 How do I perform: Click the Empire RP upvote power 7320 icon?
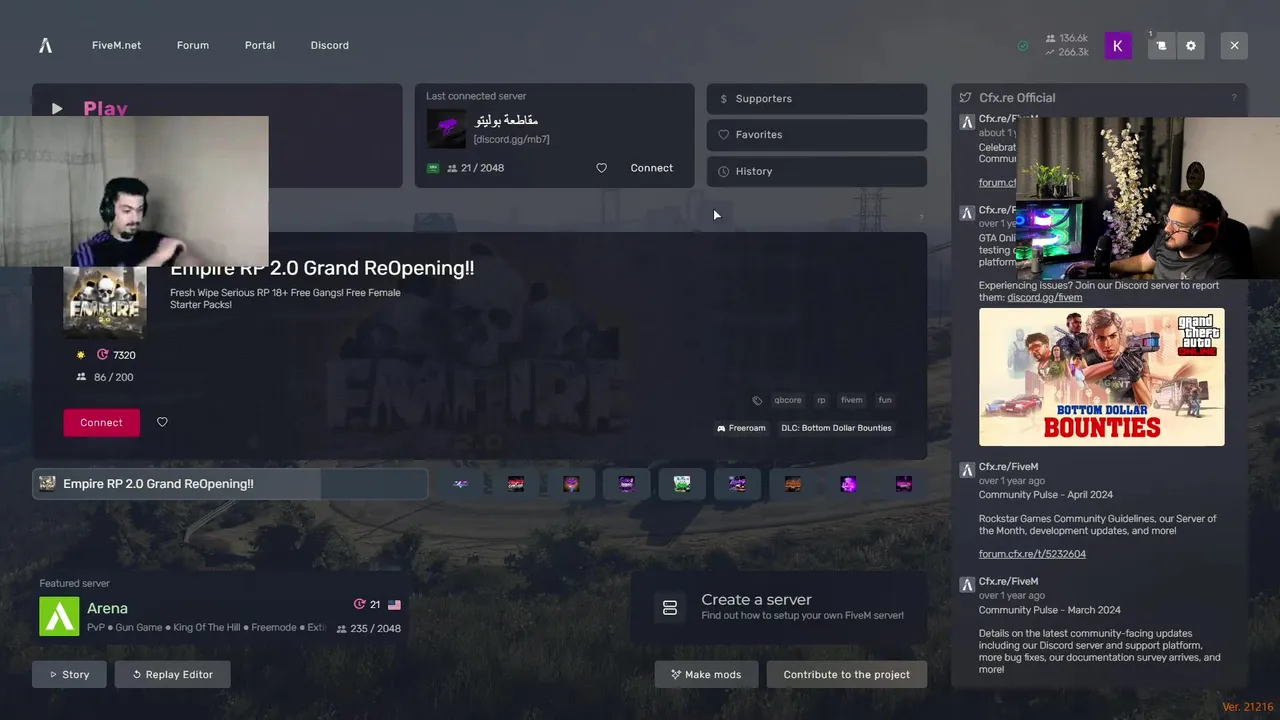point(102,355)
